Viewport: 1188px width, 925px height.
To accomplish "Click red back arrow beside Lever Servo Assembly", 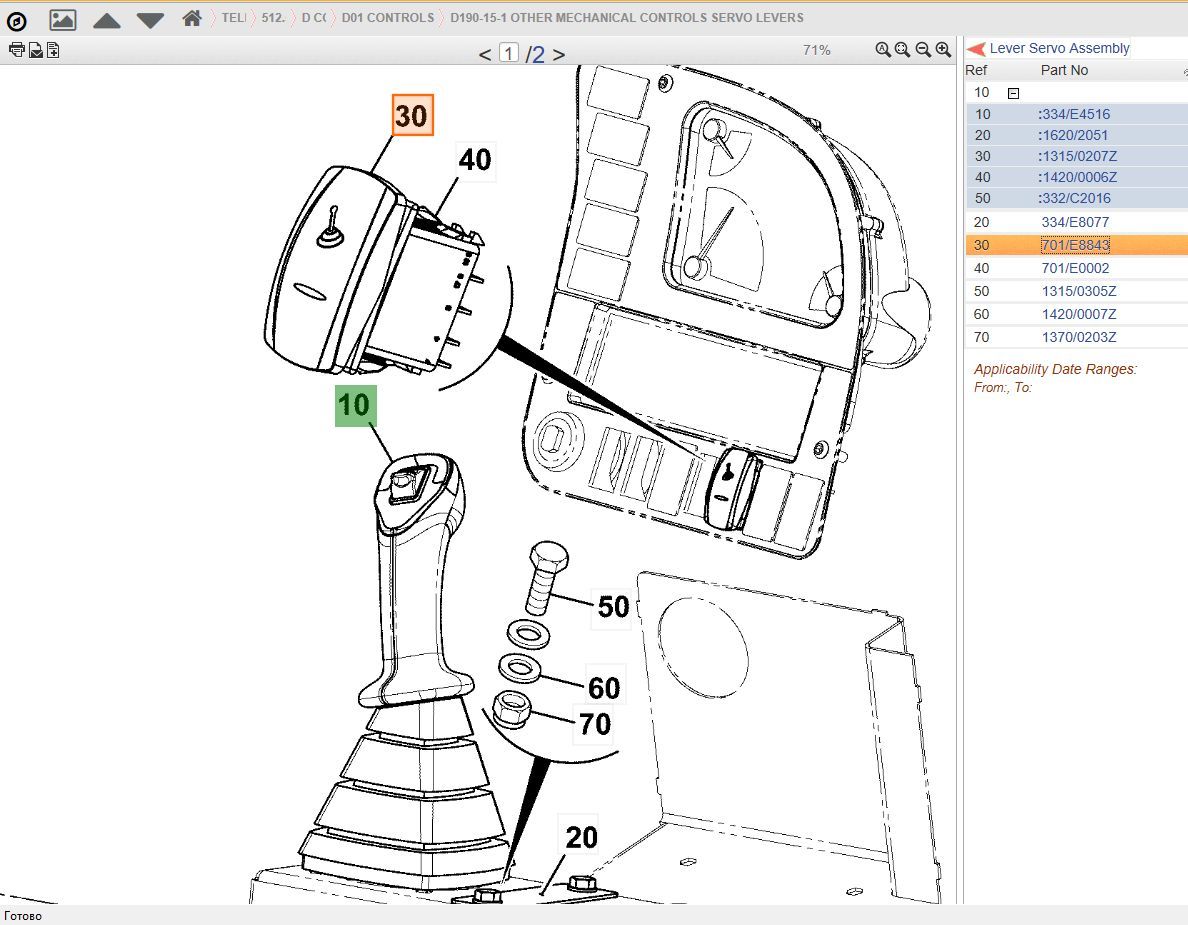I will [976, 49].
